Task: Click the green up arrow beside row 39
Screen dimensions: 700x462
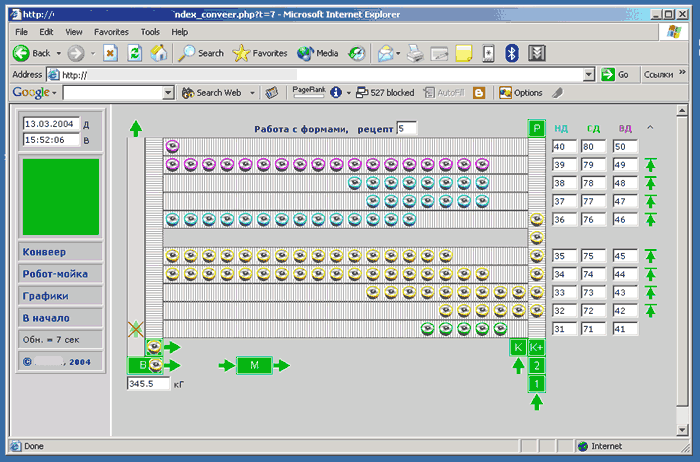Action: click(650, 165)
